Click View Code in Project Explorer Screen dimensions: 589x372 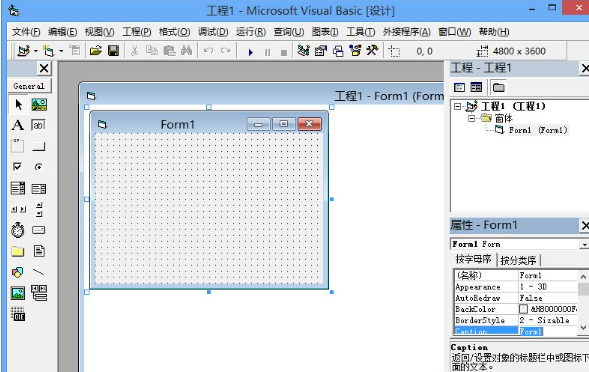pos(459,88)
